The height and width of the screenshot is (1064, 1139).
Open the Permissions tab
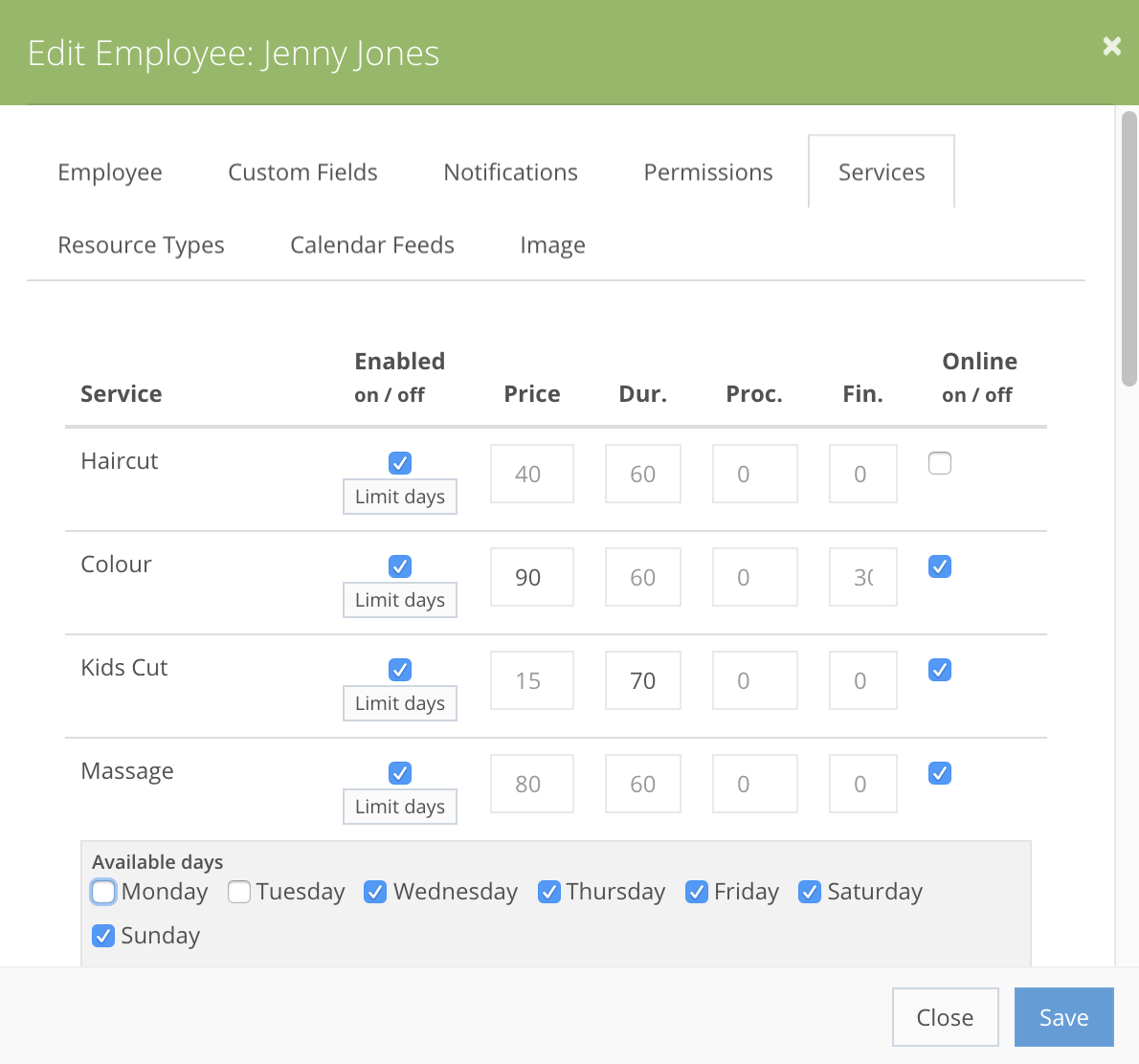point(707,172)
